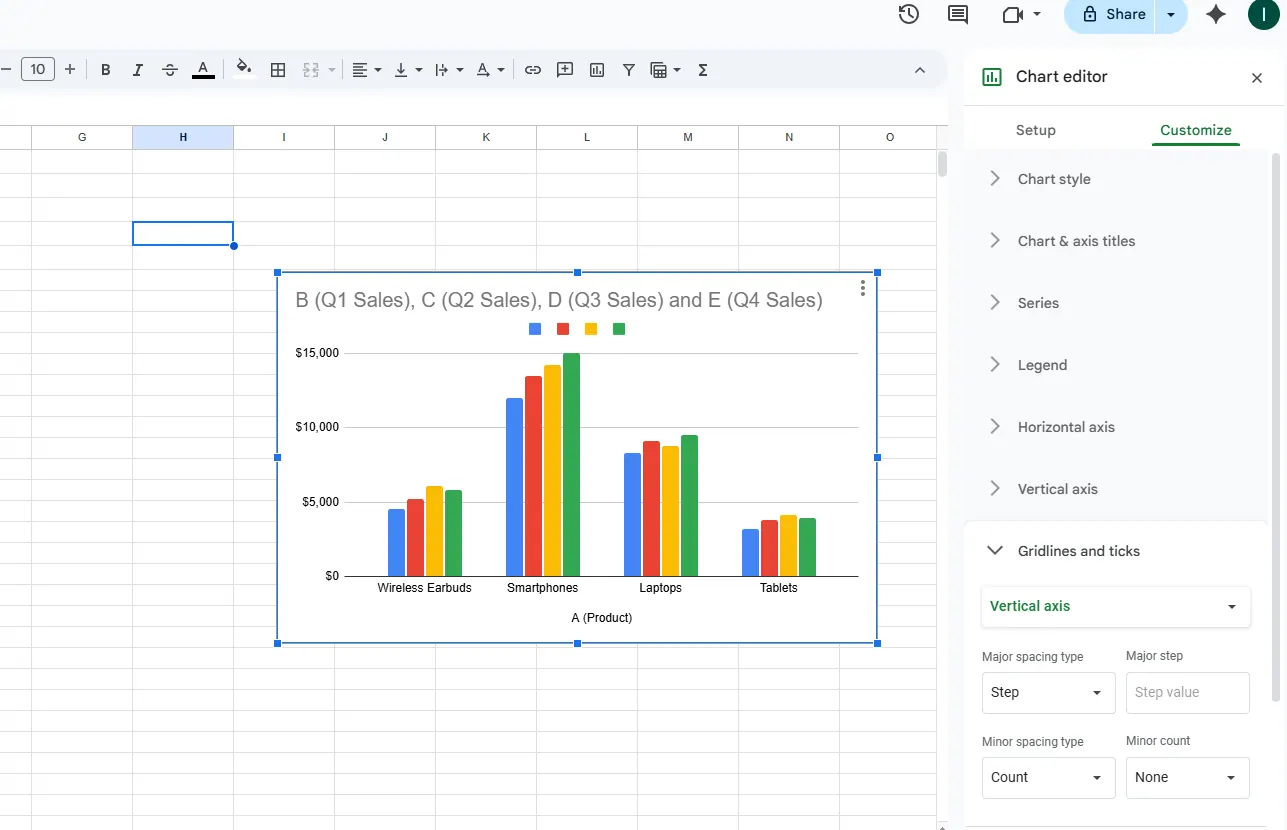Image resolution: width=1287 pixels, height=830 pixels.
Task: Open the cell borders tool
Action: (279, 70)
